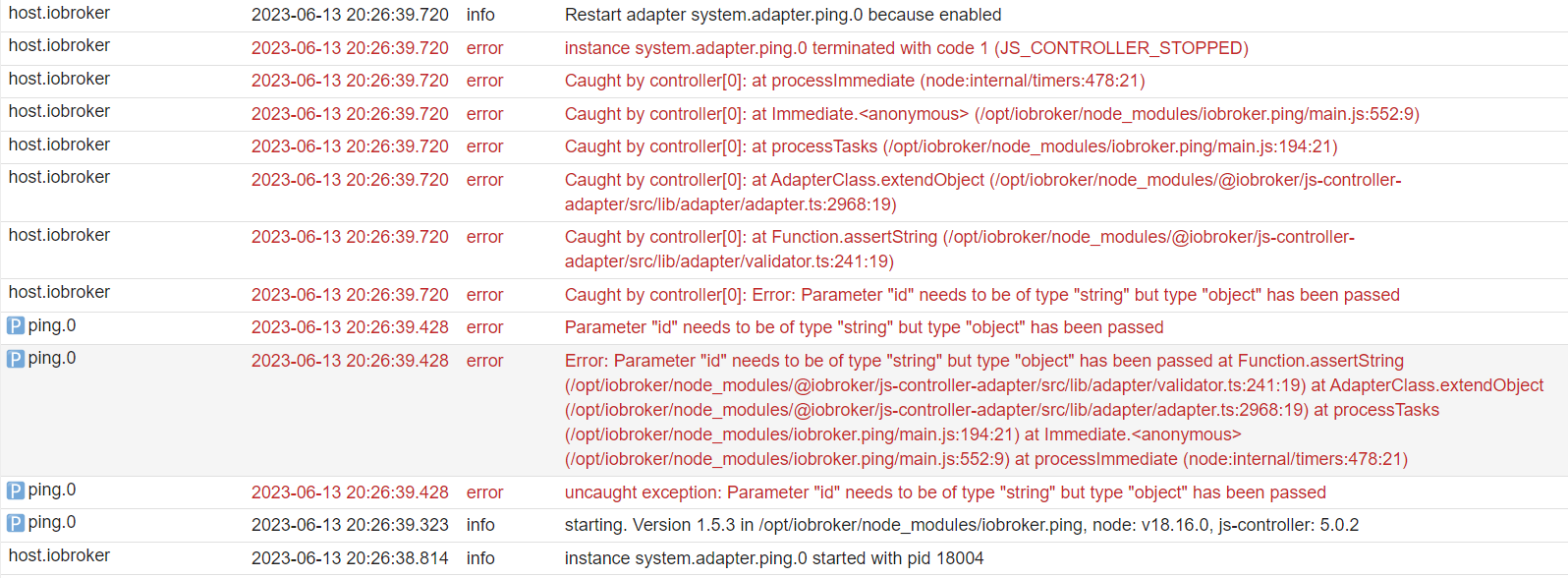1568x578 pixels.
Task: Click timestamp "2023-06-13 20:26:38.814"
Action: click(350, 558)
